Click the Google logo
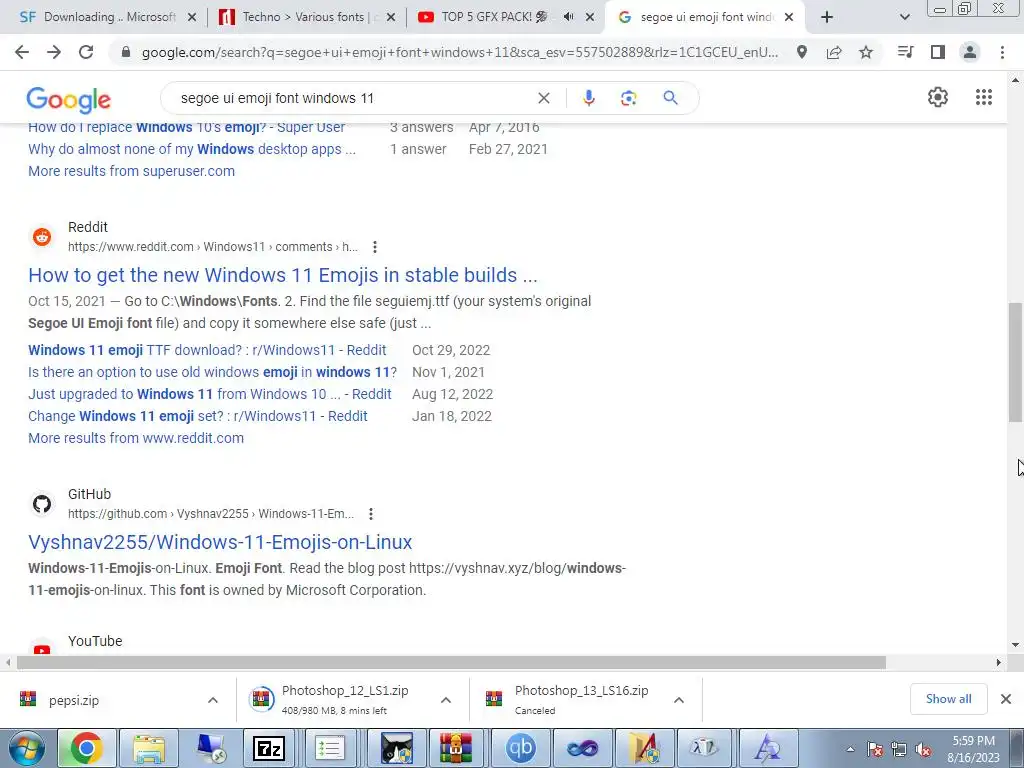The height and width of the screenshot is (768, 1024). pos(69,99)
